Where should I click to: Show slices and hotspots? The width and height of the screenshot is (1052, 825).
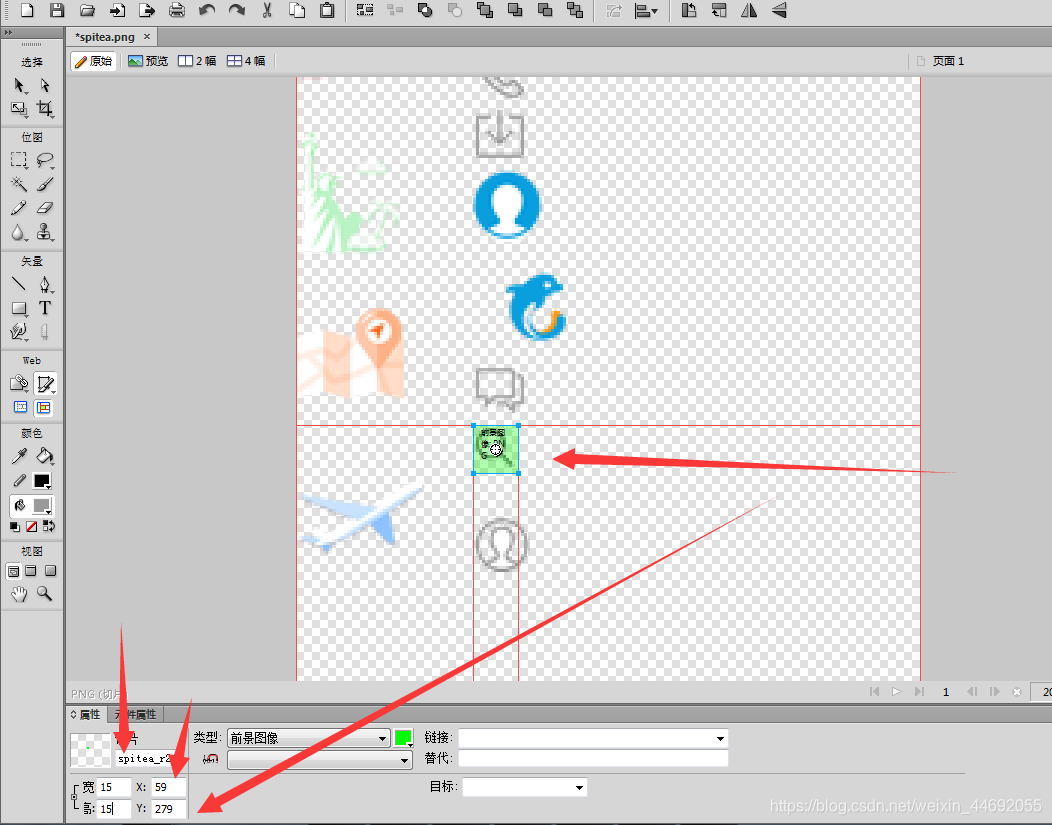pyautogui.click(x=44, y=407)
